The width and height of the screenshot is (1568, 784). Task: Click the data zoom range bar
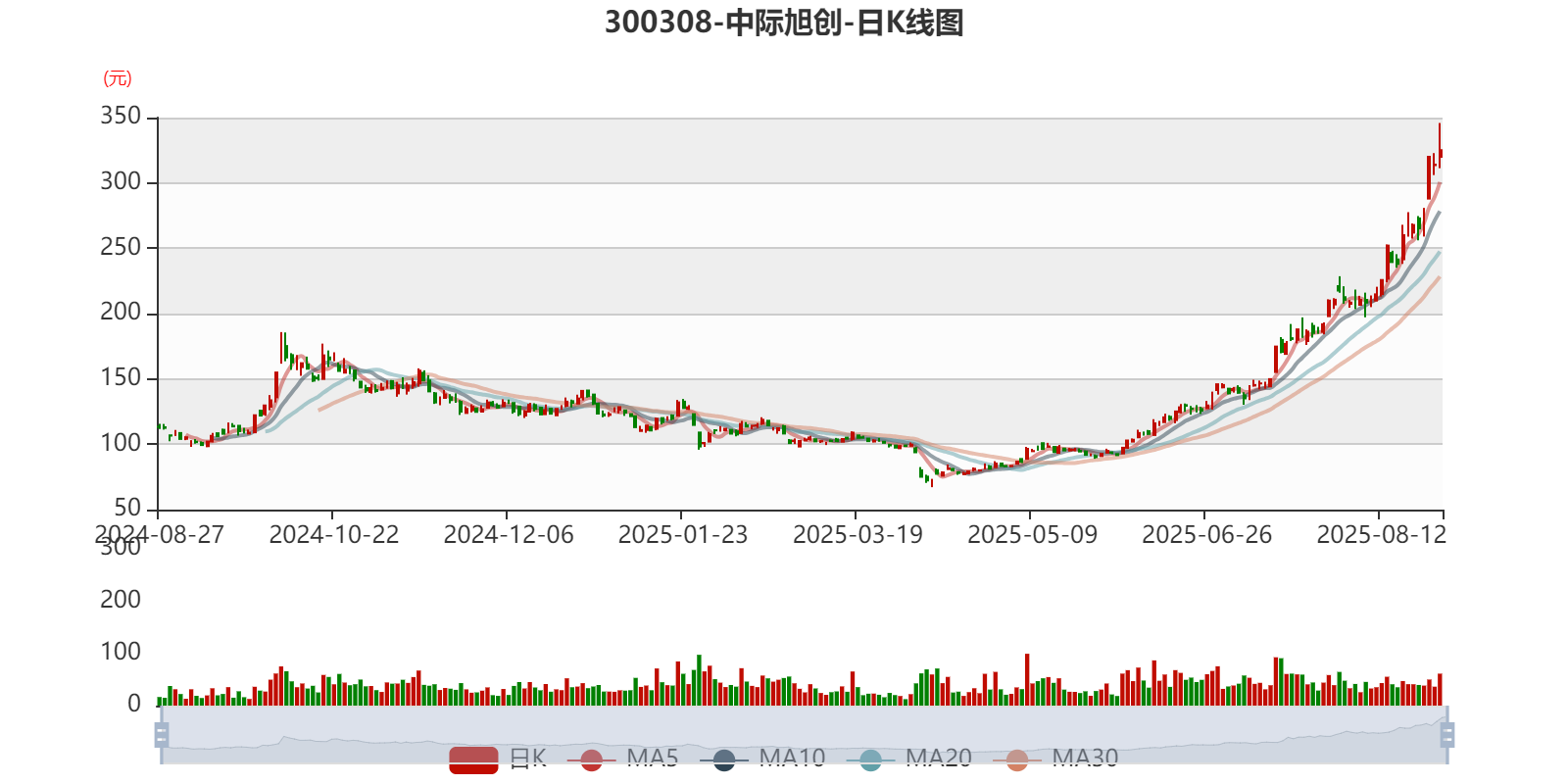(805, 734)
